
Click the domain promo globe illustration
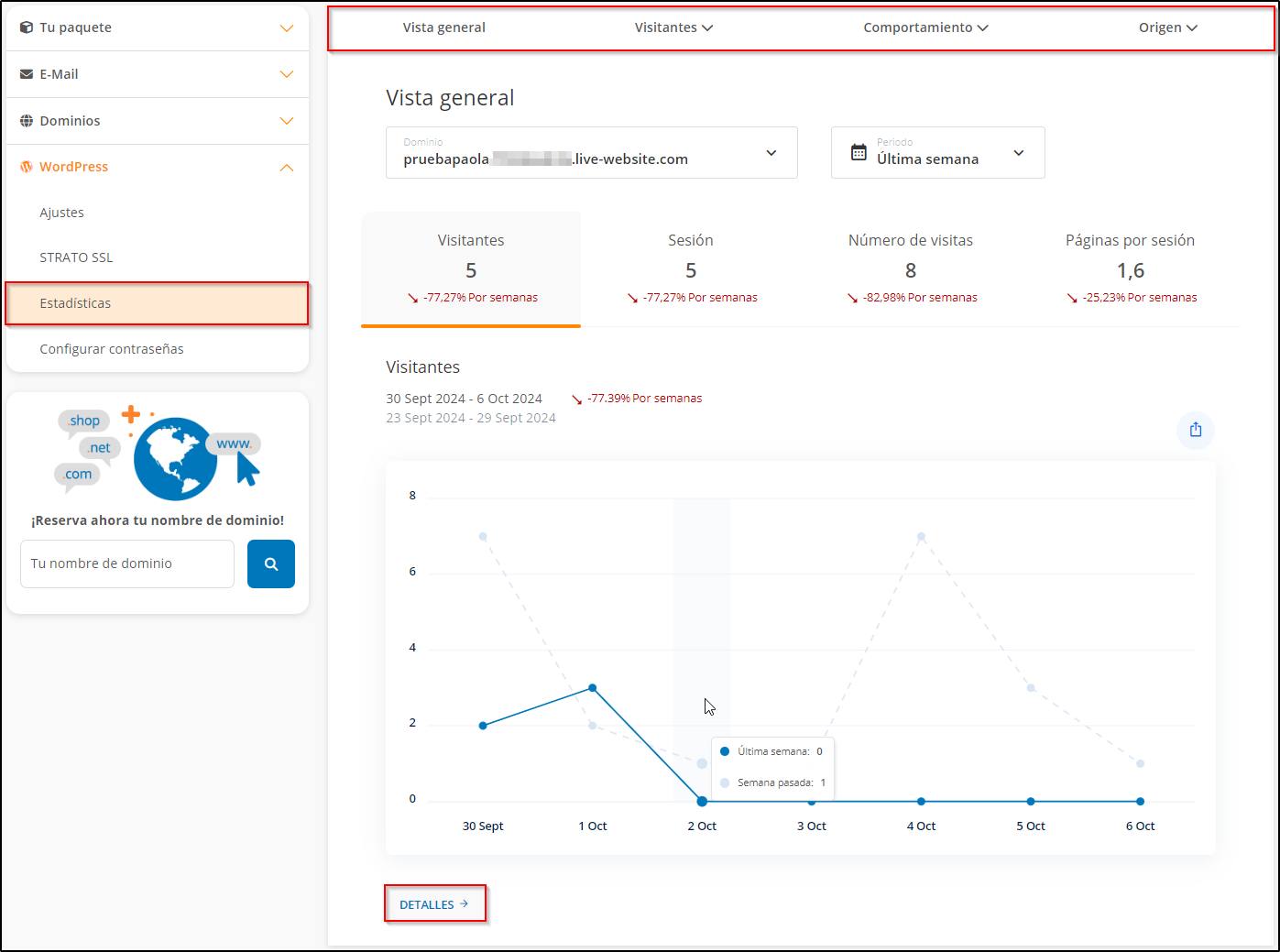(x=175, y=459)
